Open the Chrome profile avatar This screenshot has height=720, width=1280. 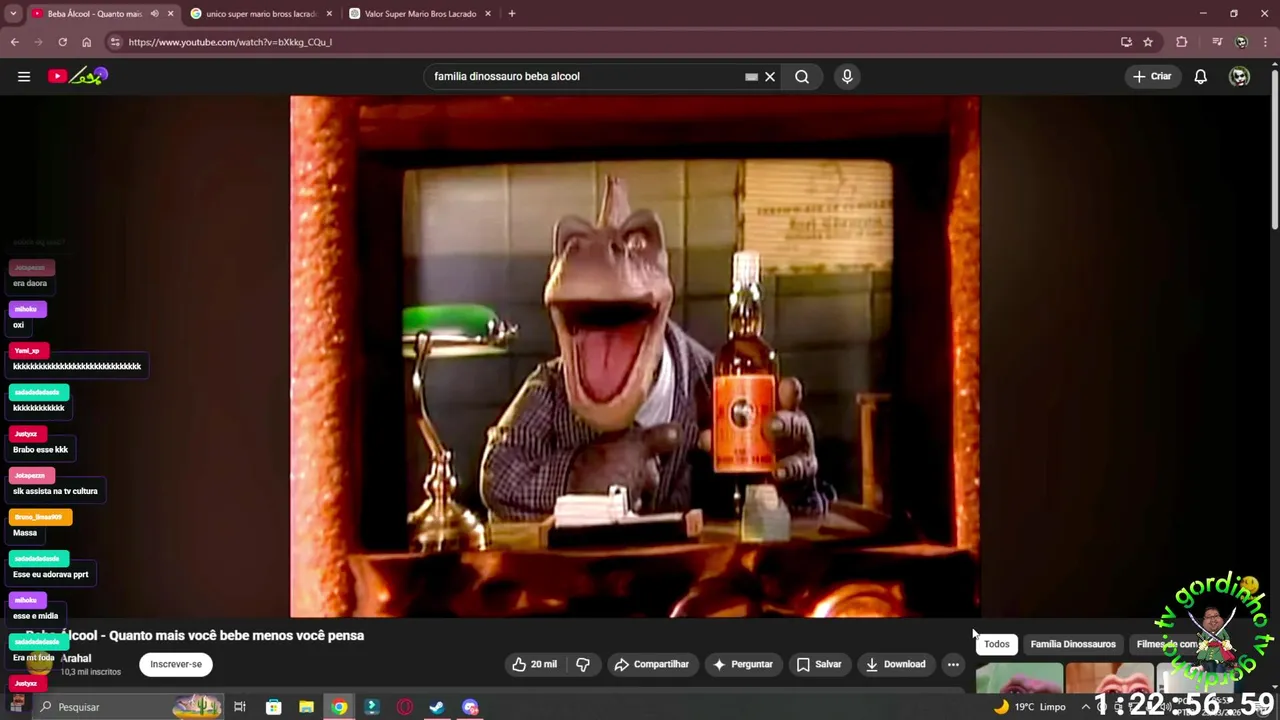point(1241,42)
